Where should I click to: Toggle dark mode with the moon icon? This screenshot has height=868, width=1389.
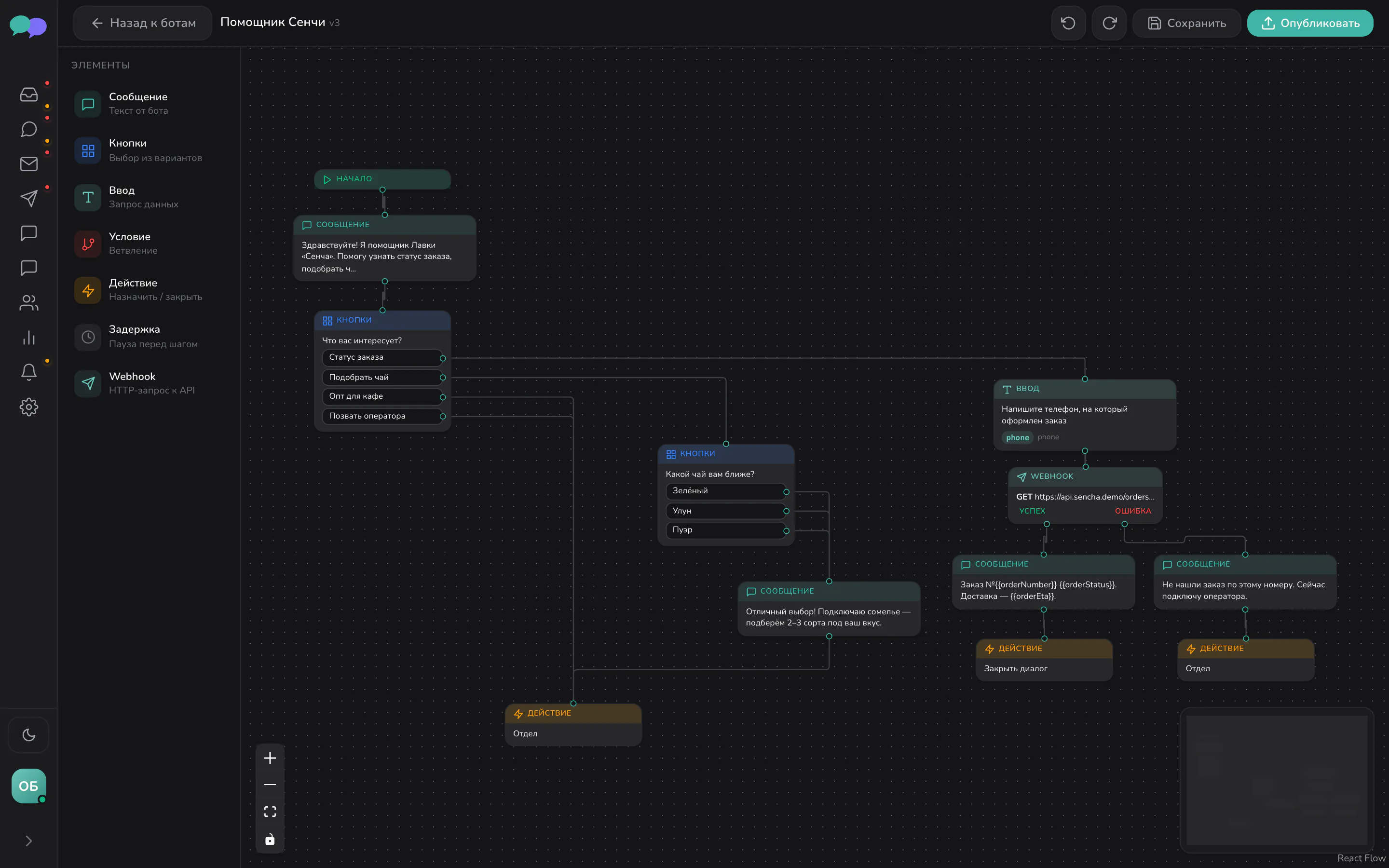point(29,735)
